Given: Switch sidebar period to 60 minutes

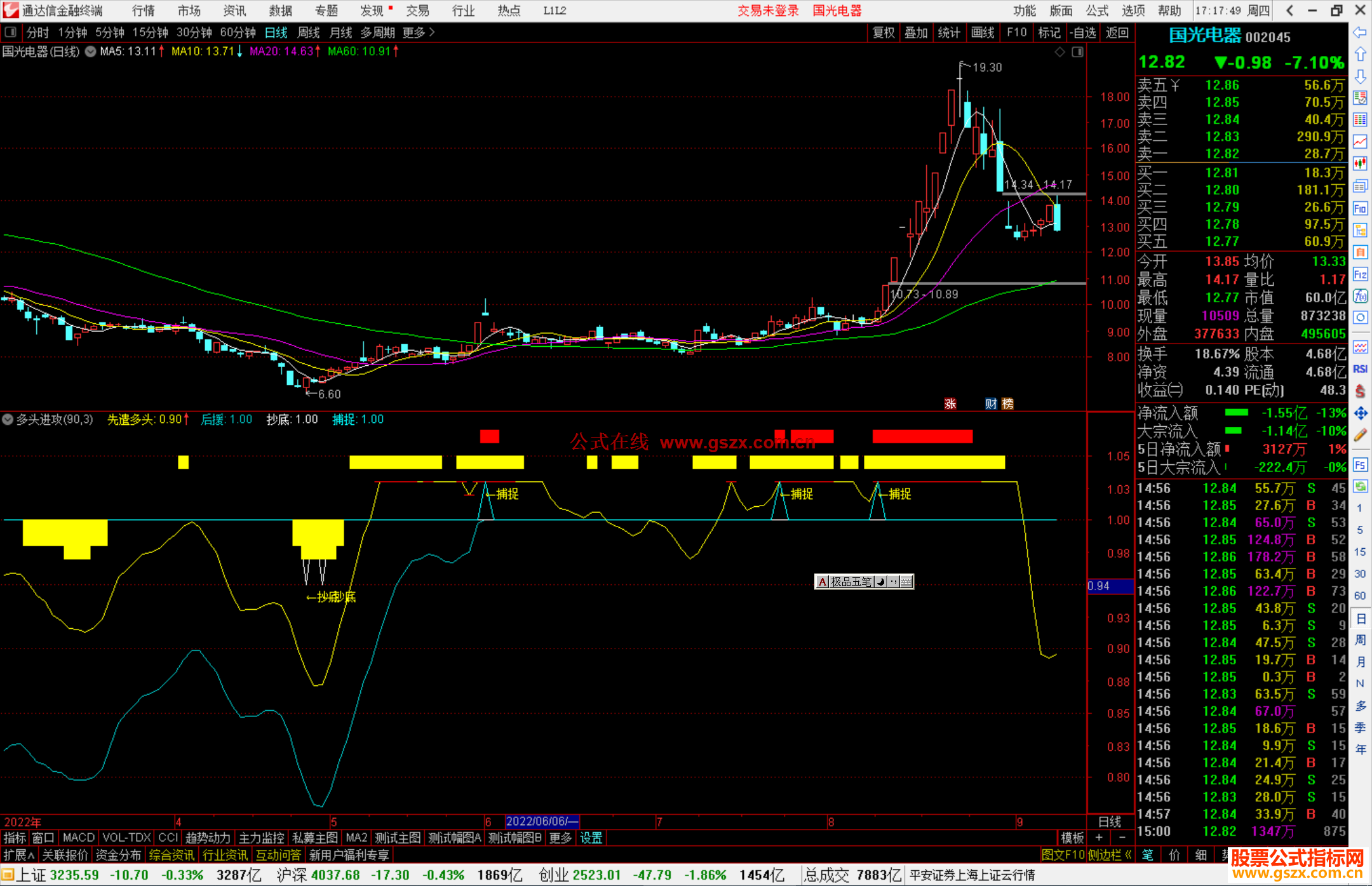Looking at the screenshot, I should 1359,596.
